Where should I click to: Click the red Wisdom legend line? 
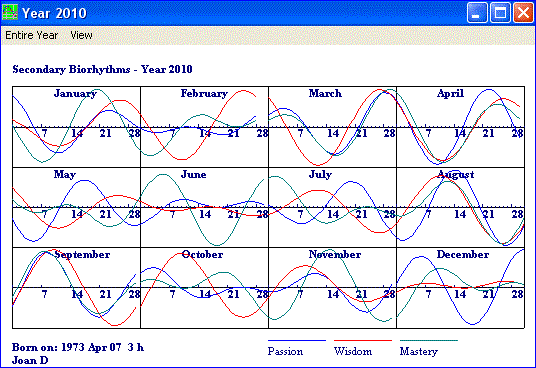(x=363, y=340)
